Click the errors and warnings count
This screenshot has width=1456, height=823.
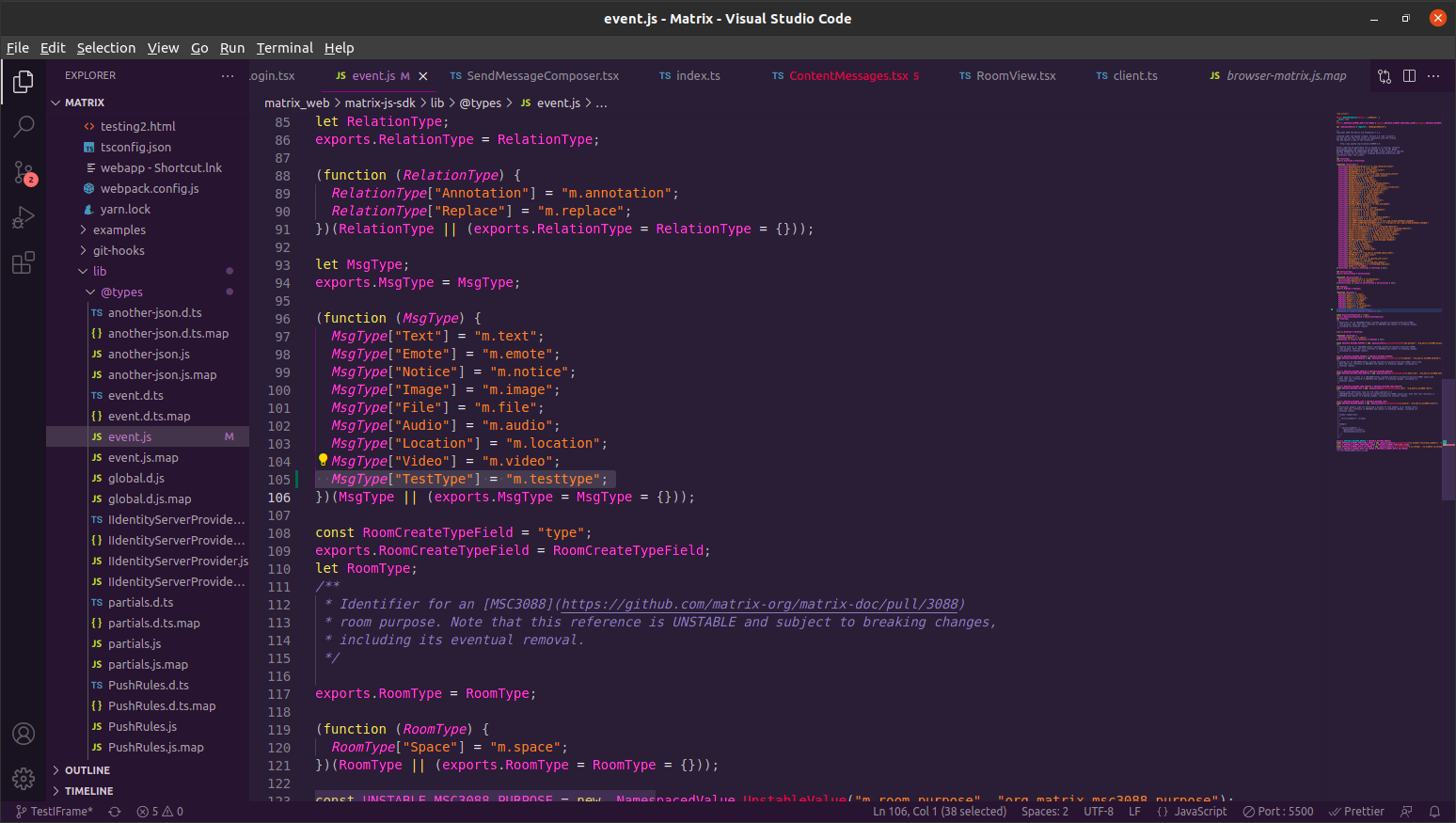point(160,812)
